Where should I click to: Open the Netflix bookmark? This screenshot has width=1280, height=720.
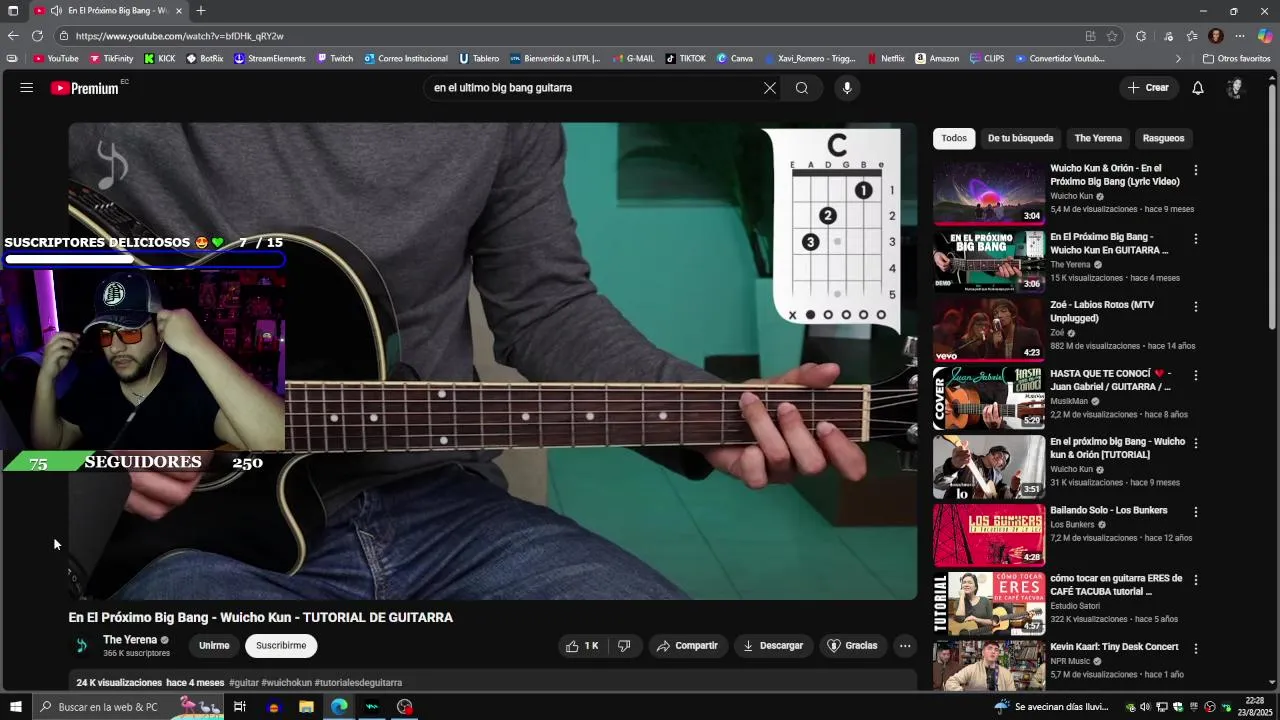886,58
